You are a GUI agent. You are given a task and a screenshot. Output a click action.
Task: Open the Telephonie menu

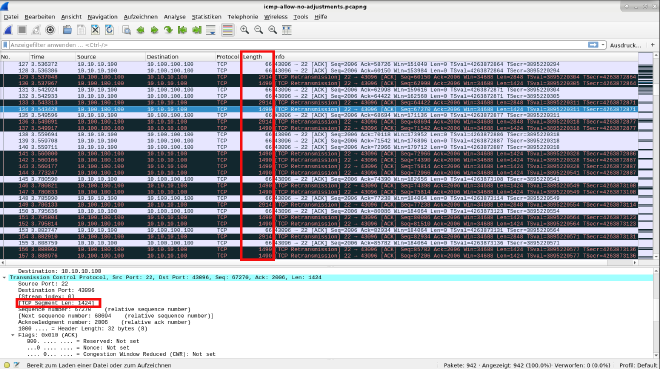242,17
